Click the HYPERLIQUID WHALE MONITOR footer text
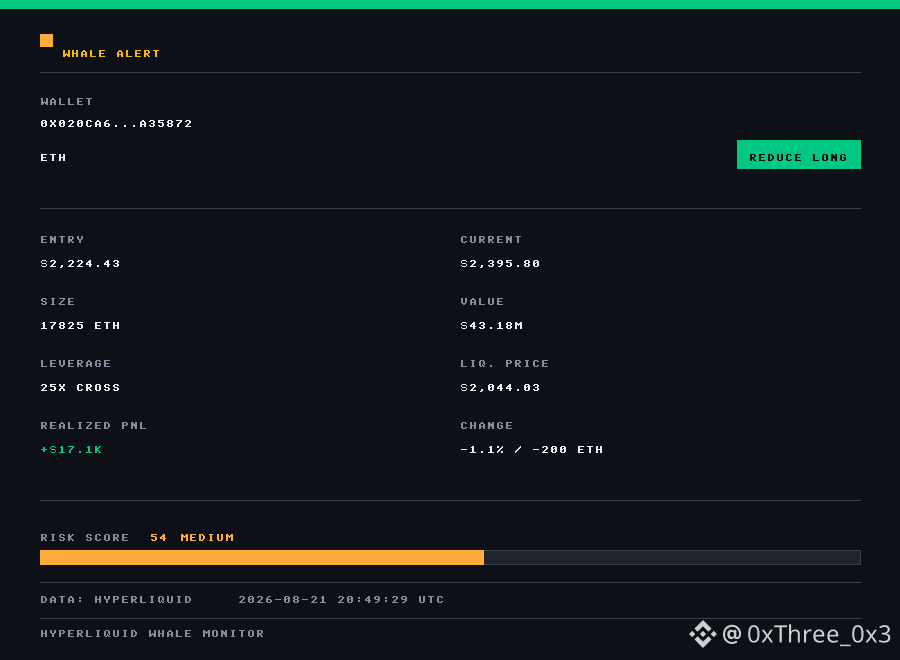Image resolution: width=900 pixels, height=660 pixels. pyautogui.click(x=152, y=633)
